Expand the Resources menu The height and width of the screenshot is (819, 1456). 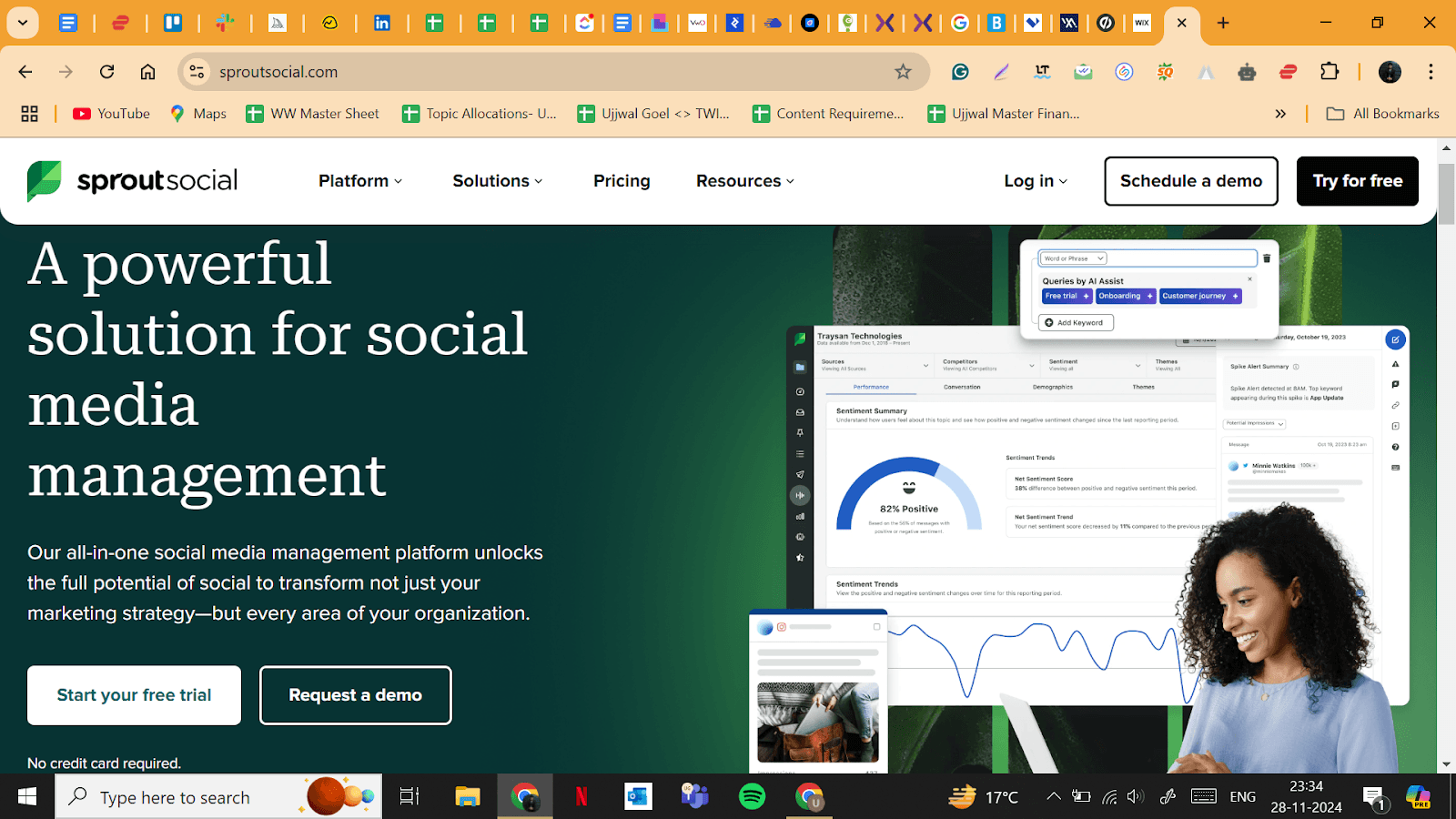point(745,181)
